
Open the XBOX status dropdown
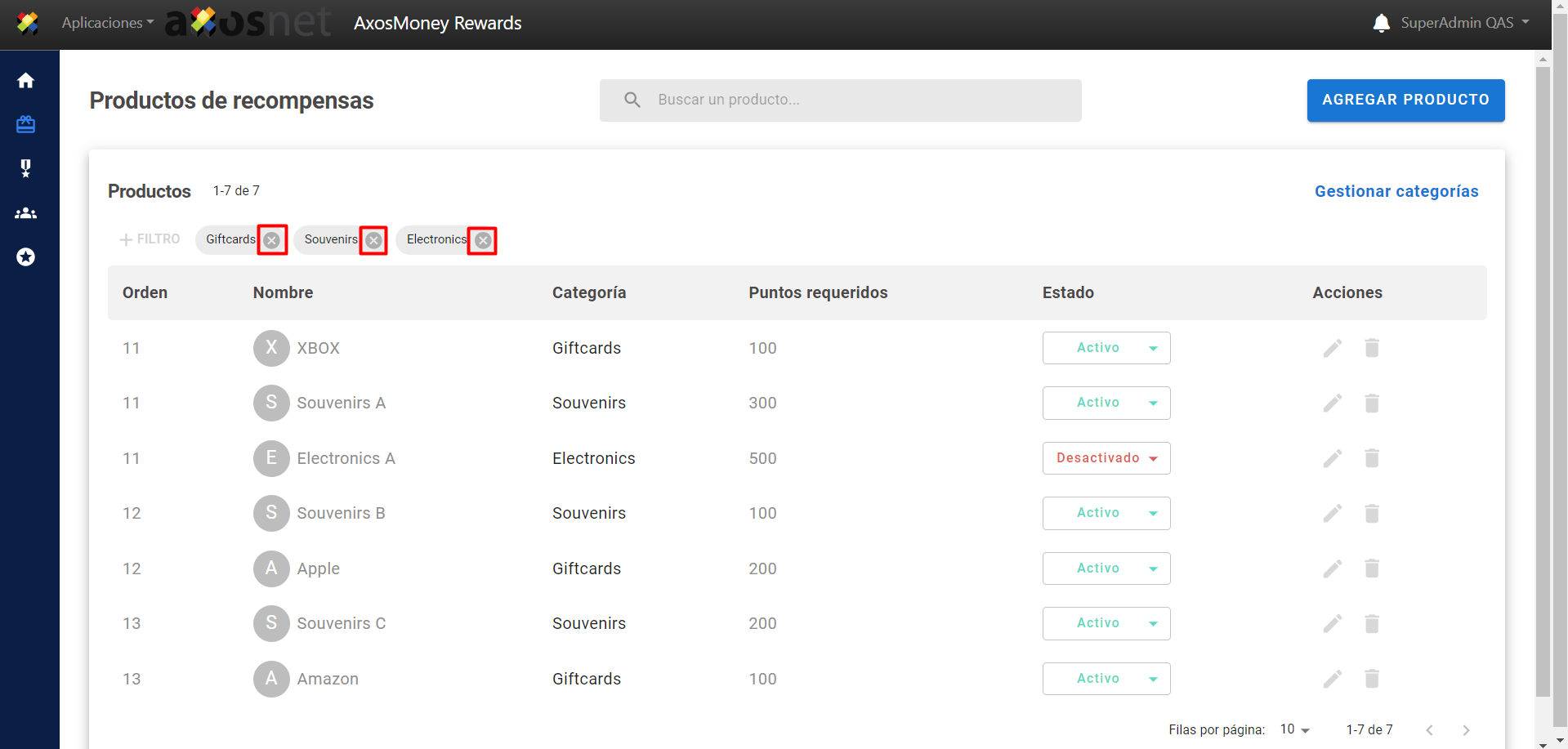1106,348
